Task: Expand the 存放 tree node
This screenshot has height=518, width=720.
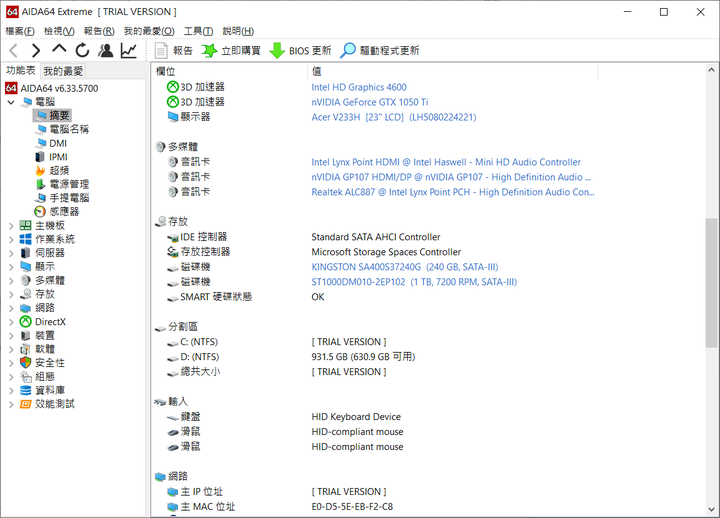Action: [x=11, y=294]
